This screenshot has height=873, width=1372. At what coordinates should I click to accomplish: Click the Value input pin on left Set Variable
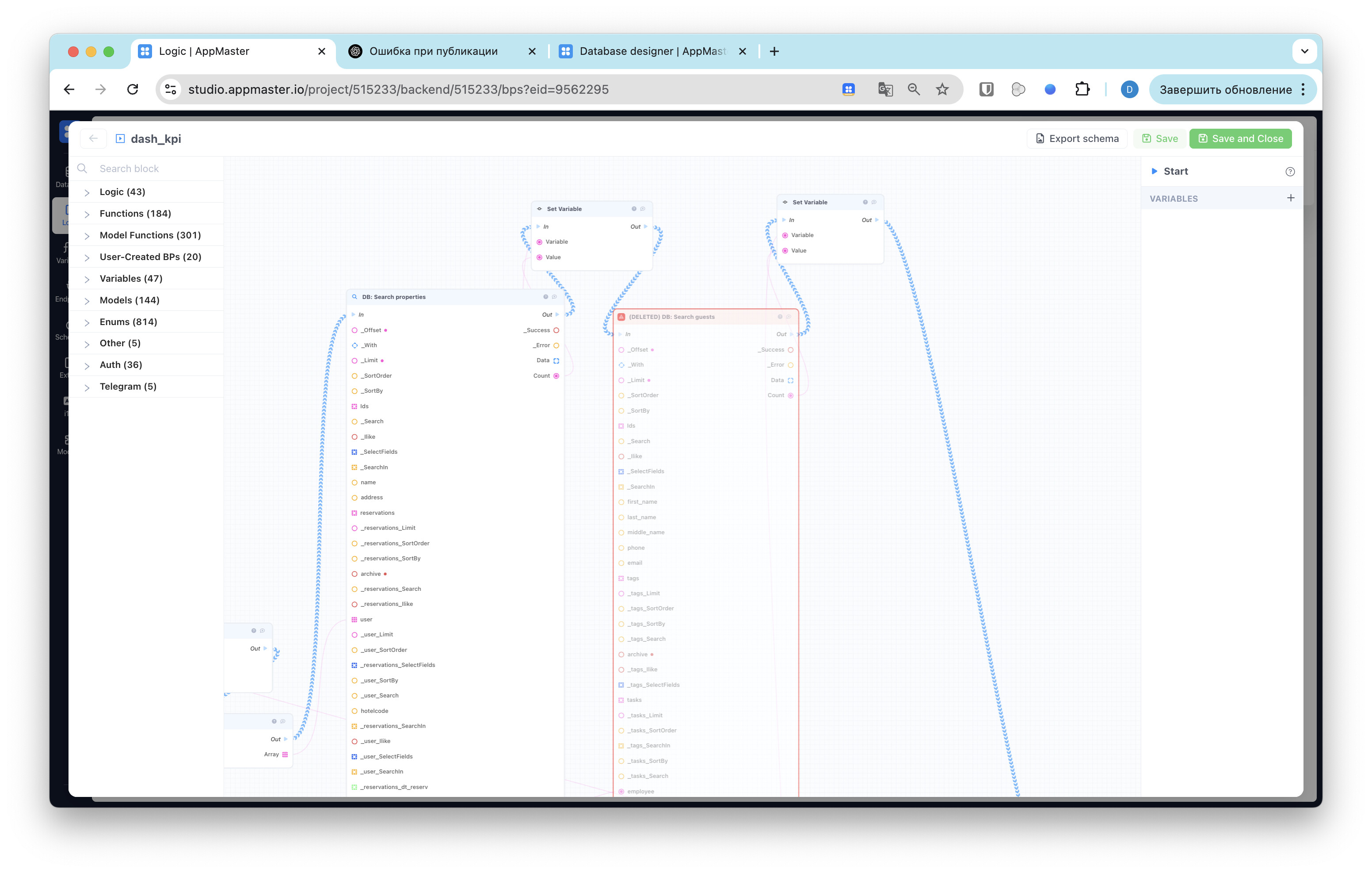539,257
